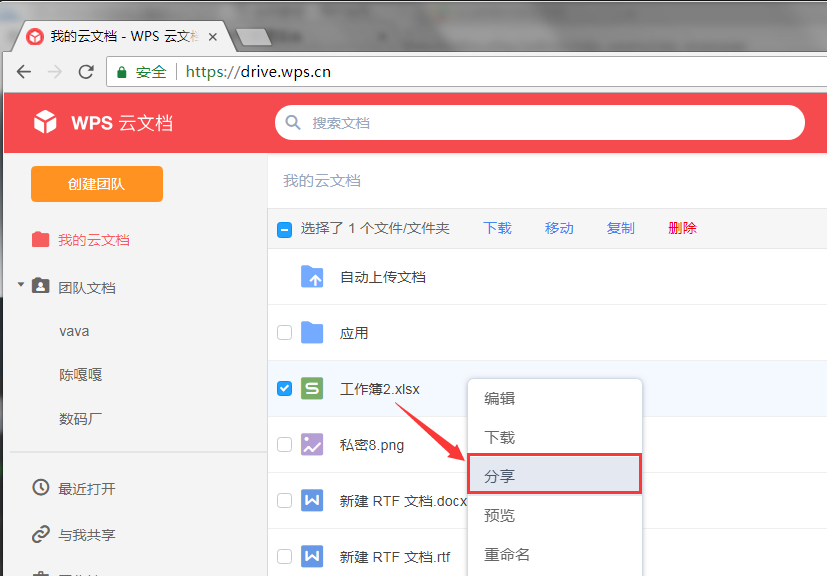Click 下载 in the selection toolbar
The height and width of the screenshot is (576, 827).
[497, 228]
